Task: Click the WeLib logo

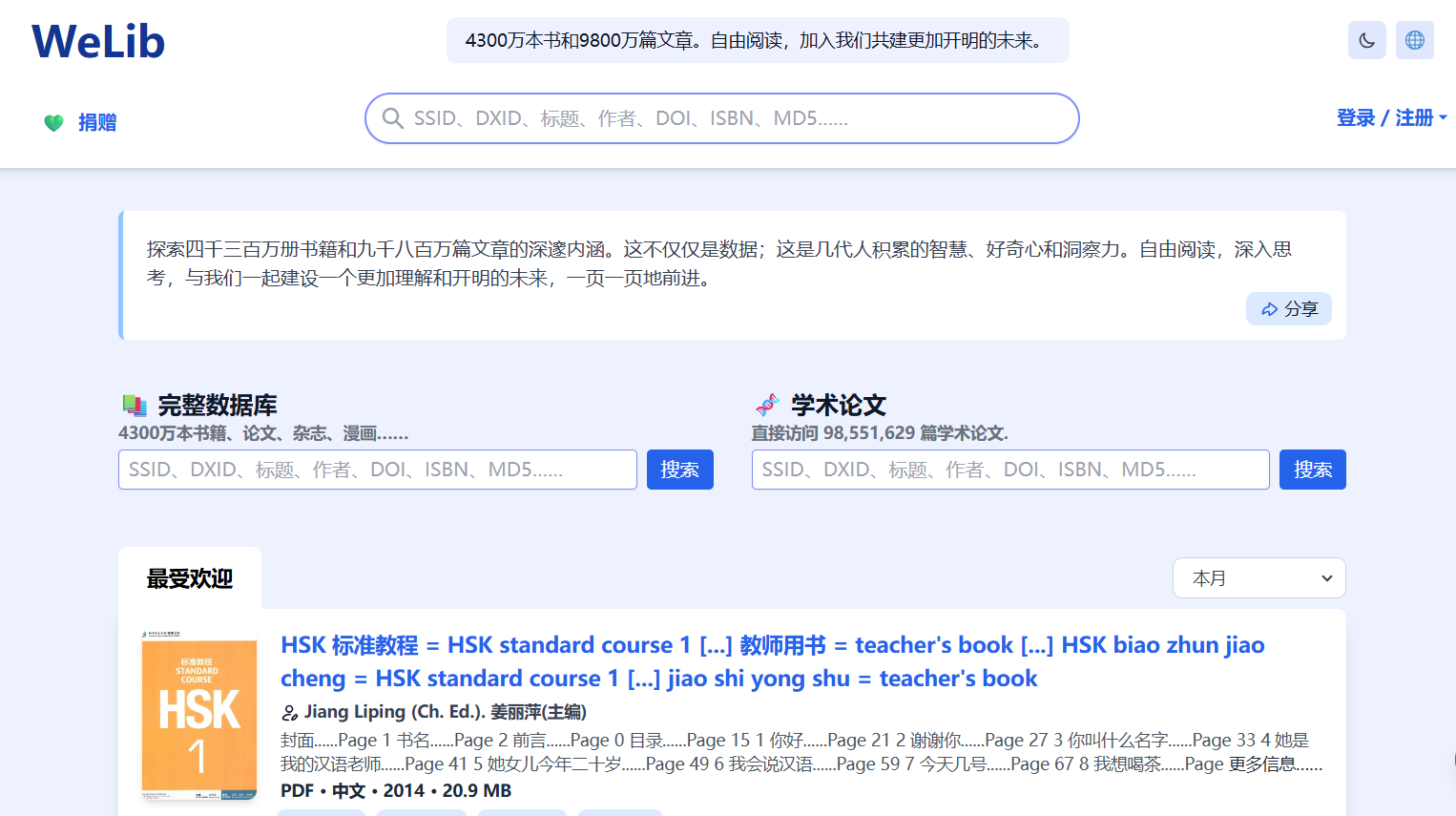Action: click(x=97, y=40)
